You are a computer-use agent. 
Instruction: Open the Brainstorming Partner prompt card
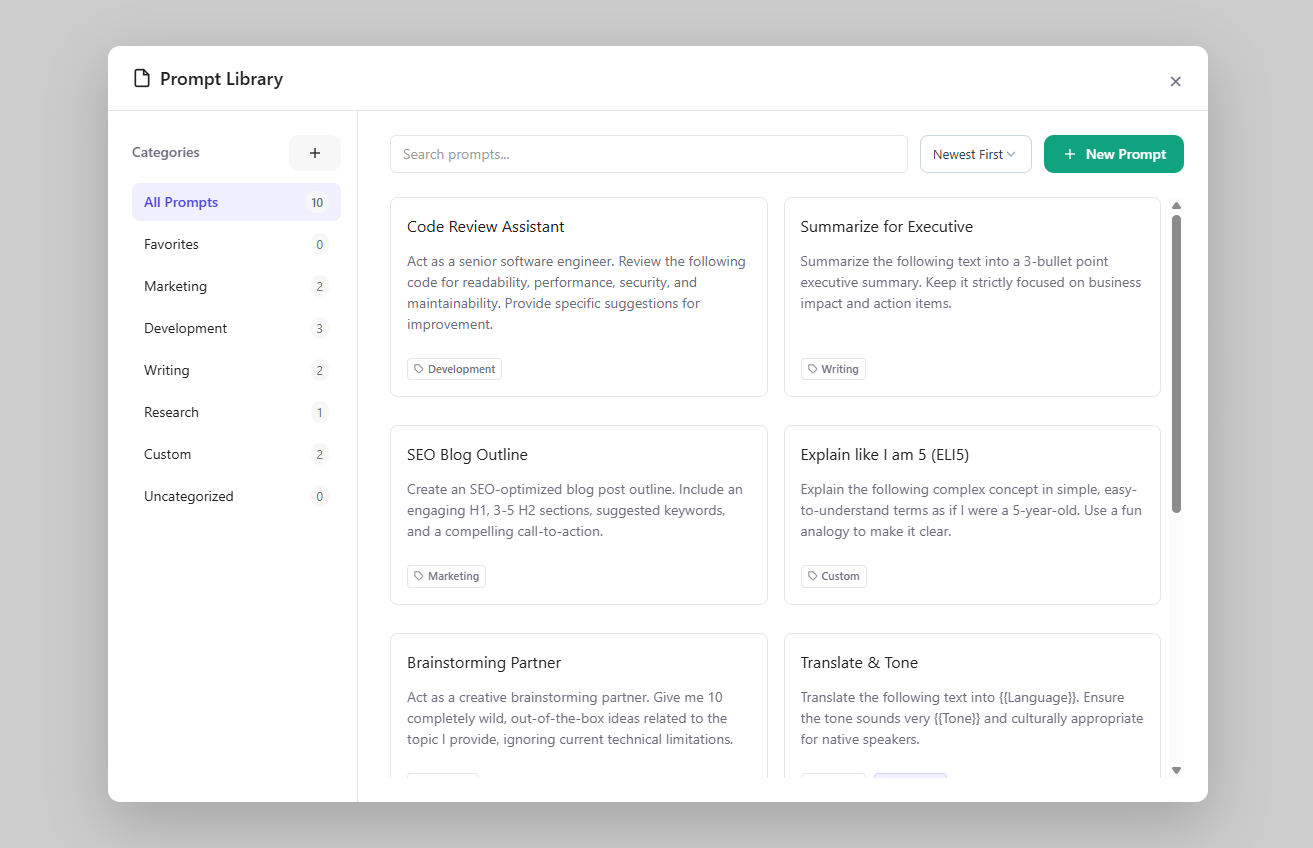click(x=579, y=705)
